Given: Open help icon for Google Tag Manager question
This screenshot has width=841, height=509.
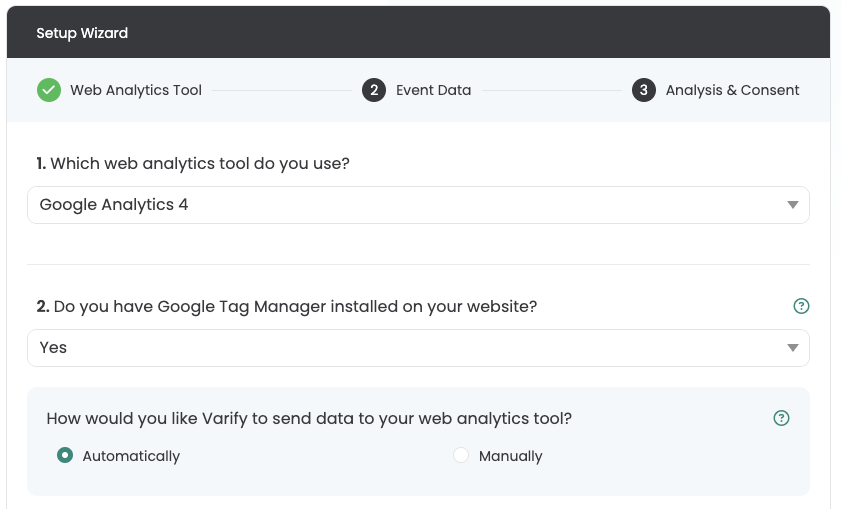Looking at the screenshot, I should pyautogui.click(x=801, y=306).
